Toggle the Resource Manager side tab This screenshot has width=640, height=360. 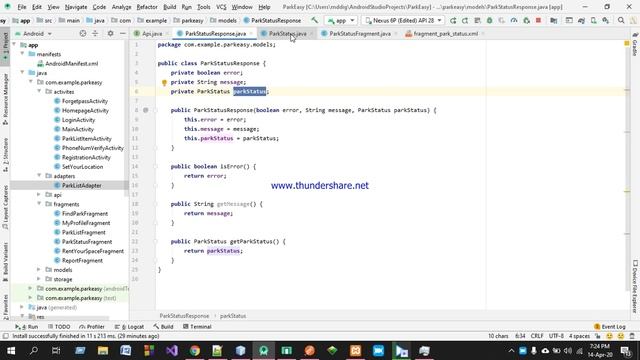[5, 99]
